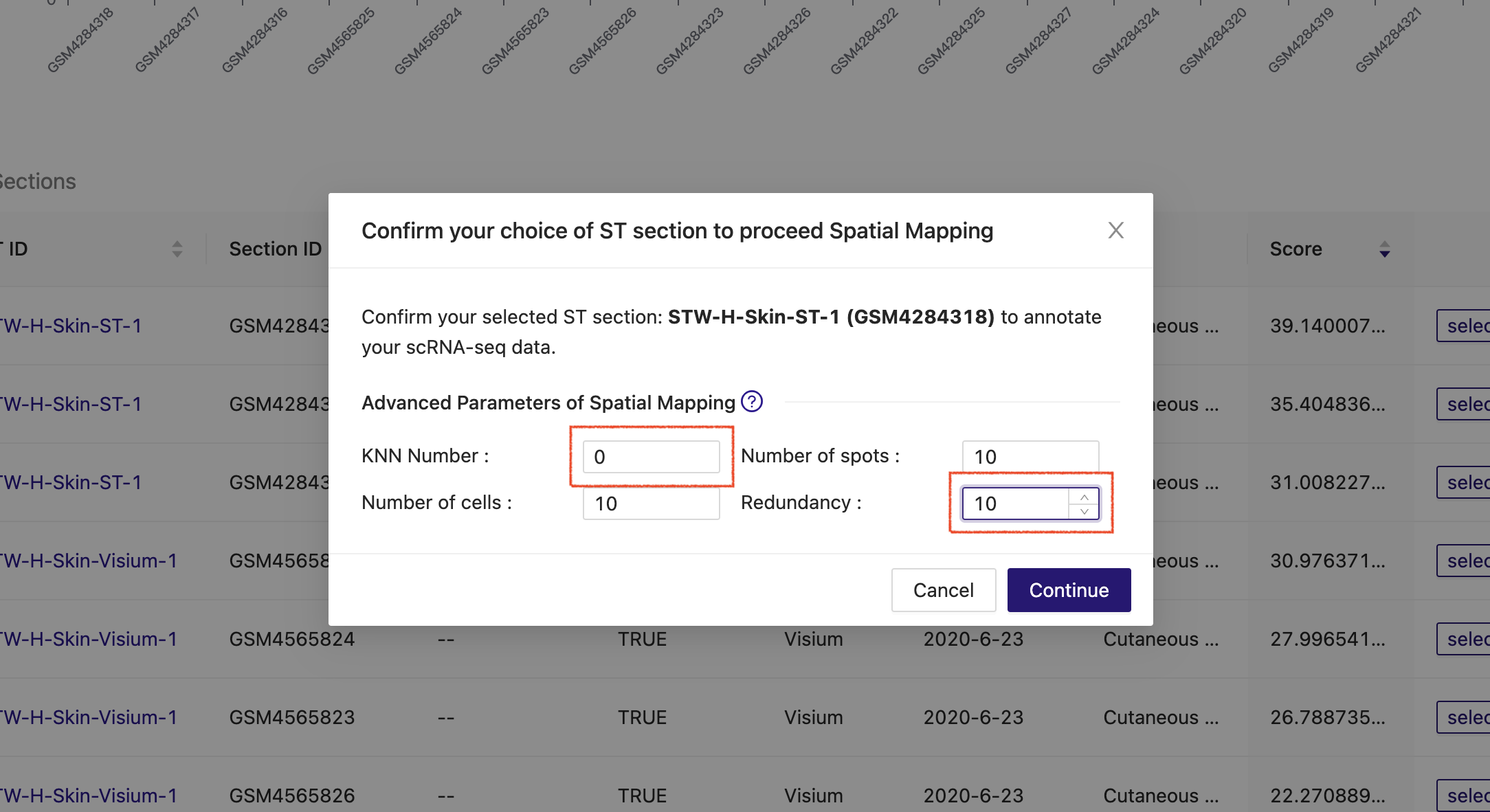The height and width of the screenshot is (812, 1490).
Task: Open the Skin-Visium-1 link in GSM4565823 row
Action: (89, 717)
